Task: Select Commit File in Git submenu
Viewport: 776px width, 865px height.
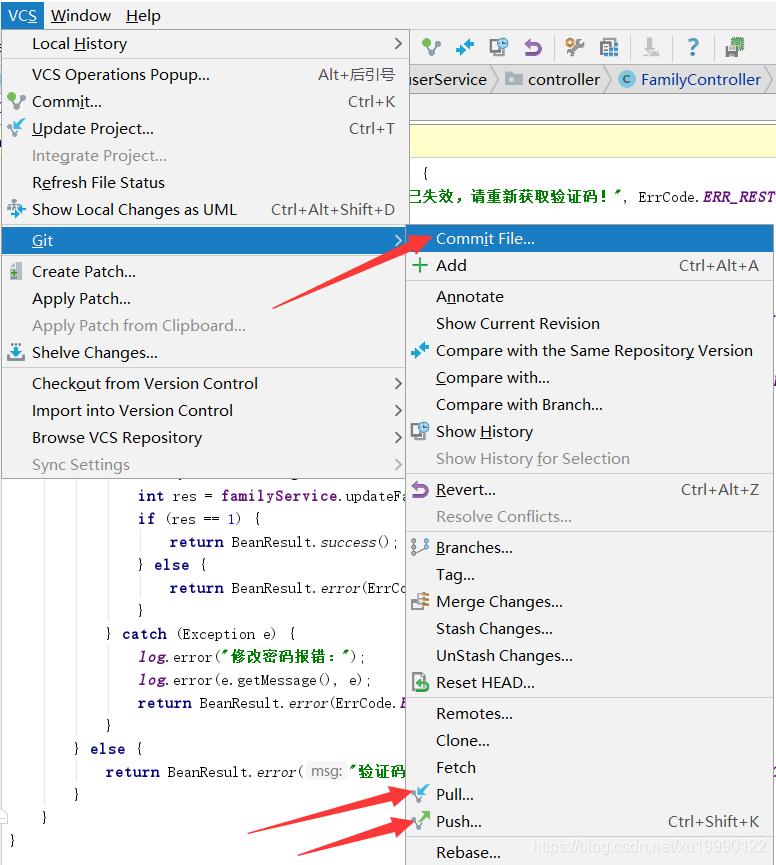Action: (x=589, y=239)
